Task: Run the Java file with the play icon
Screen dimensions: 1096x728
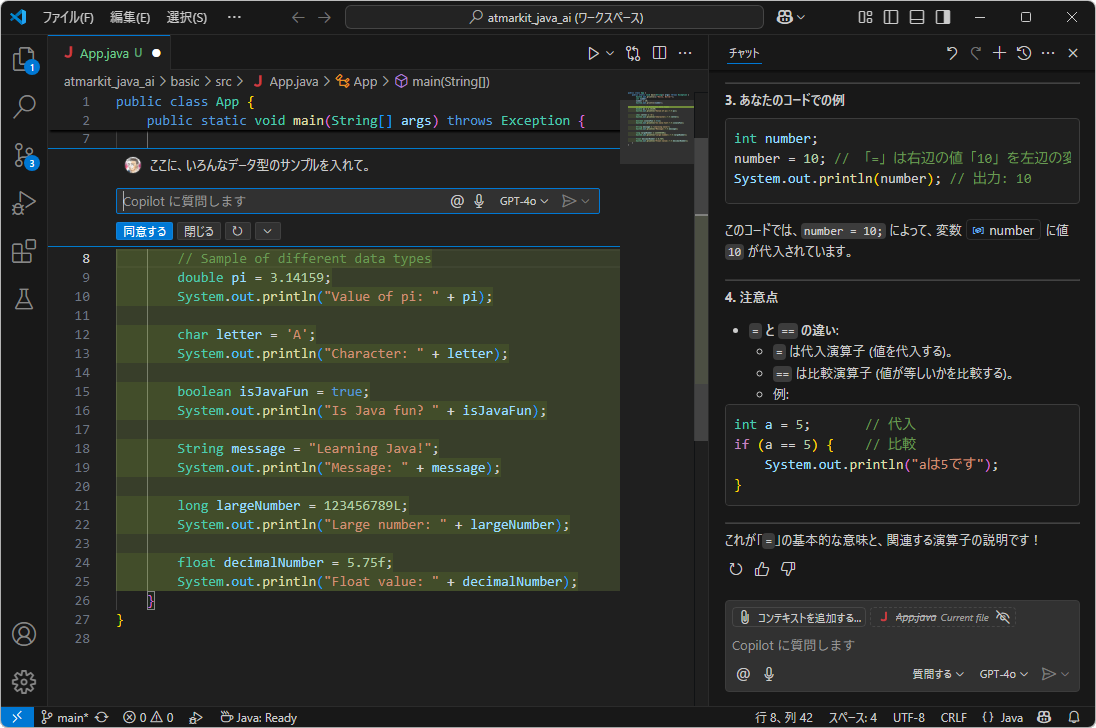Action: (592, 52)
